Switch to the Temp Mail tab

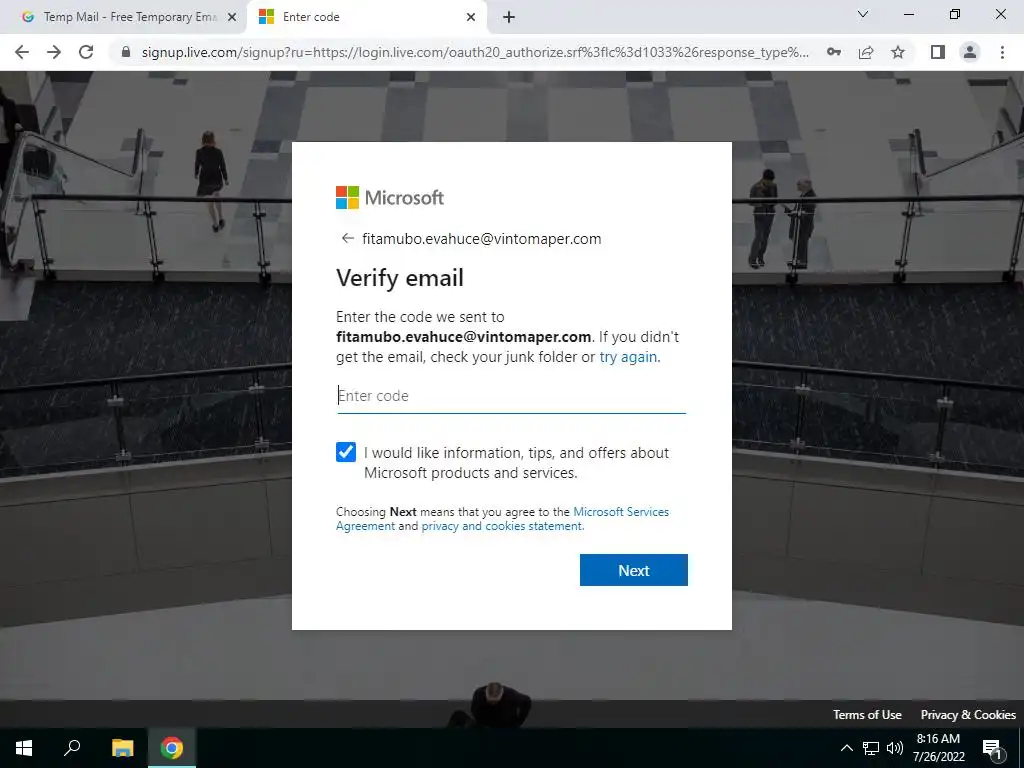(x=123, y=17)
